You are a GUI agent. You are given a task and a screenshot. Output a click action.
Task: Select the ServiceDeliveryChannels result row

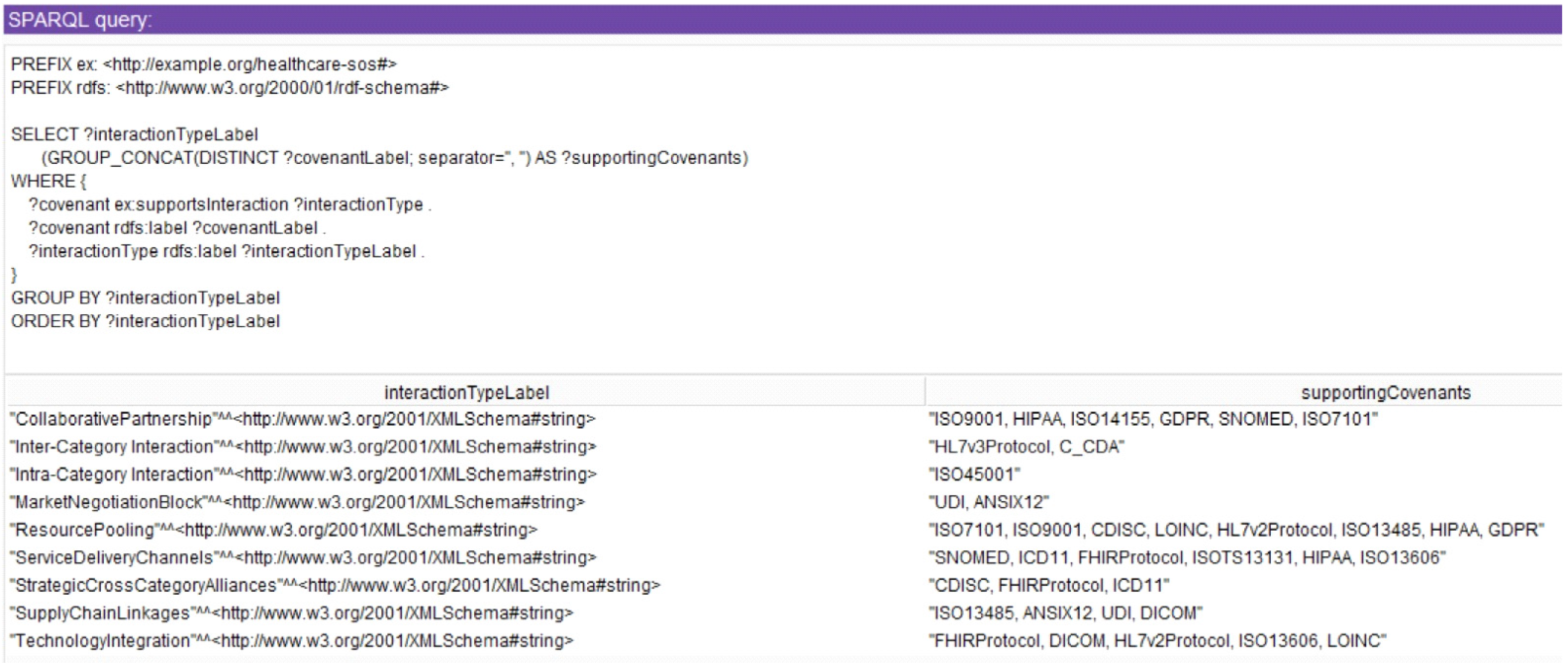pyautogui.click(x=303, y=558)
